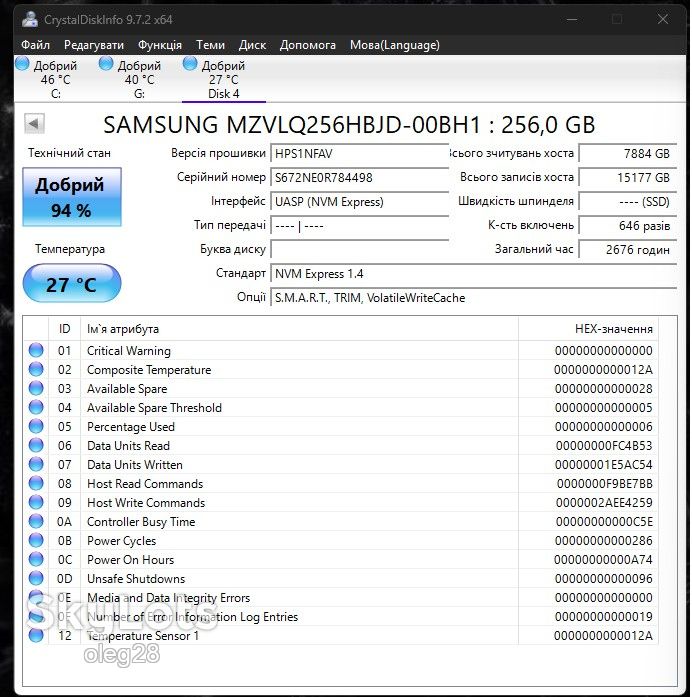This screenshot has height=697, width=692.
Task: Click status orb for Temperature Sensor 1 row
Action: 36,635
